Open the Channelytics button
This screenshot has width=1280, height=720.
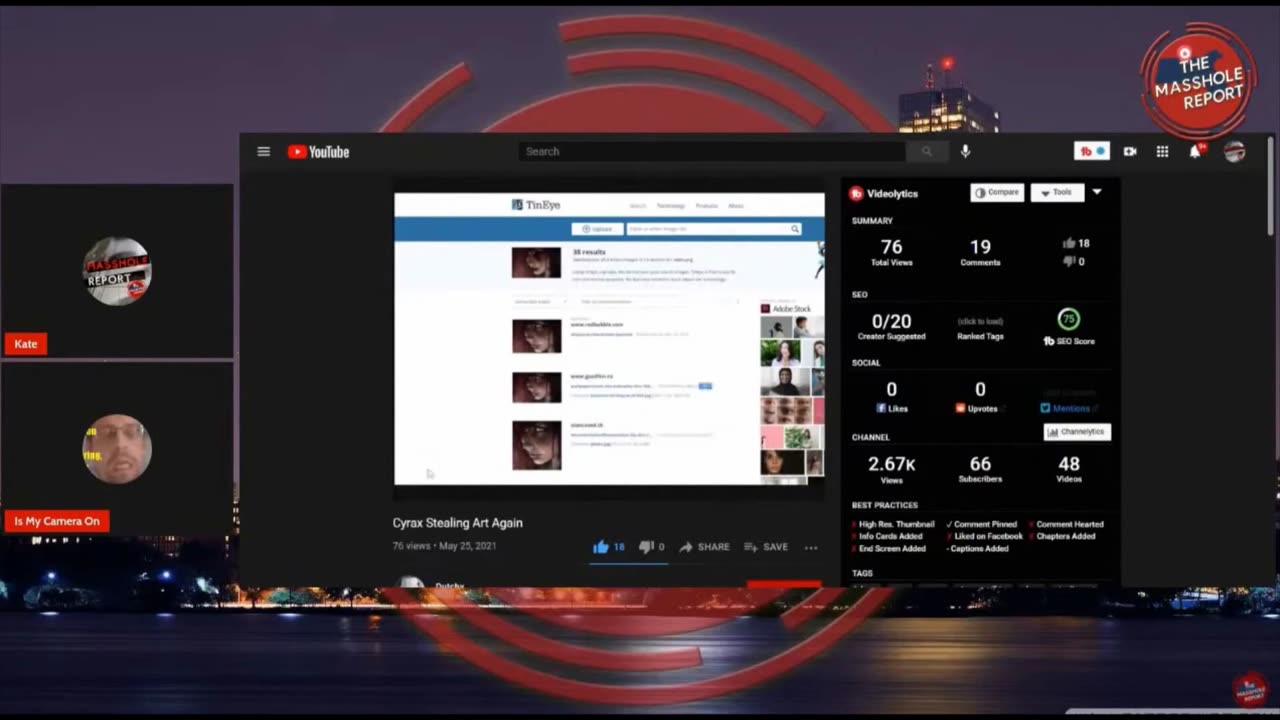tap(1077, 432)
